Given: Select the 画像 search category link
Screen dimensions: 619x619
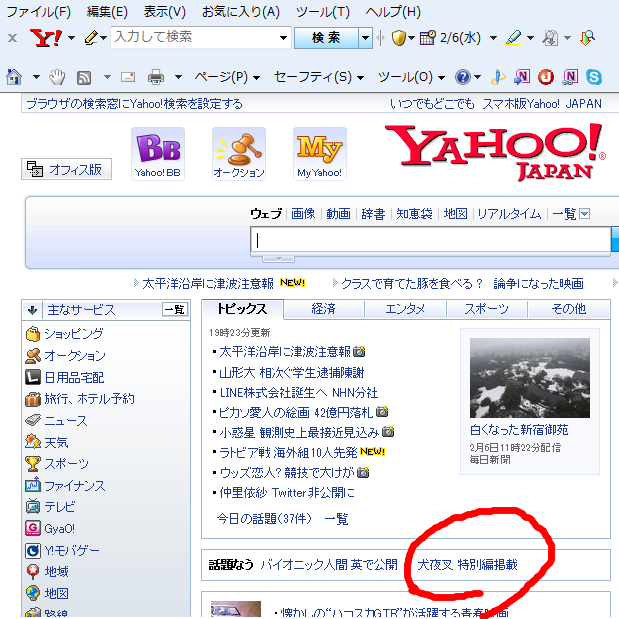Looking at the screenshot, I should [x=303, y=214].
